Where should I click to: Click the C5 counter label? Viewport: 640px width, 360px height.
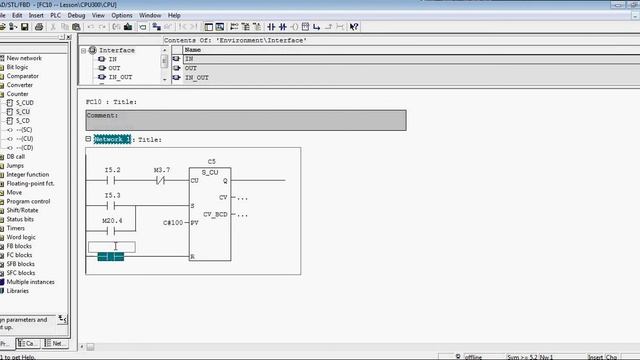coord(211,162)
